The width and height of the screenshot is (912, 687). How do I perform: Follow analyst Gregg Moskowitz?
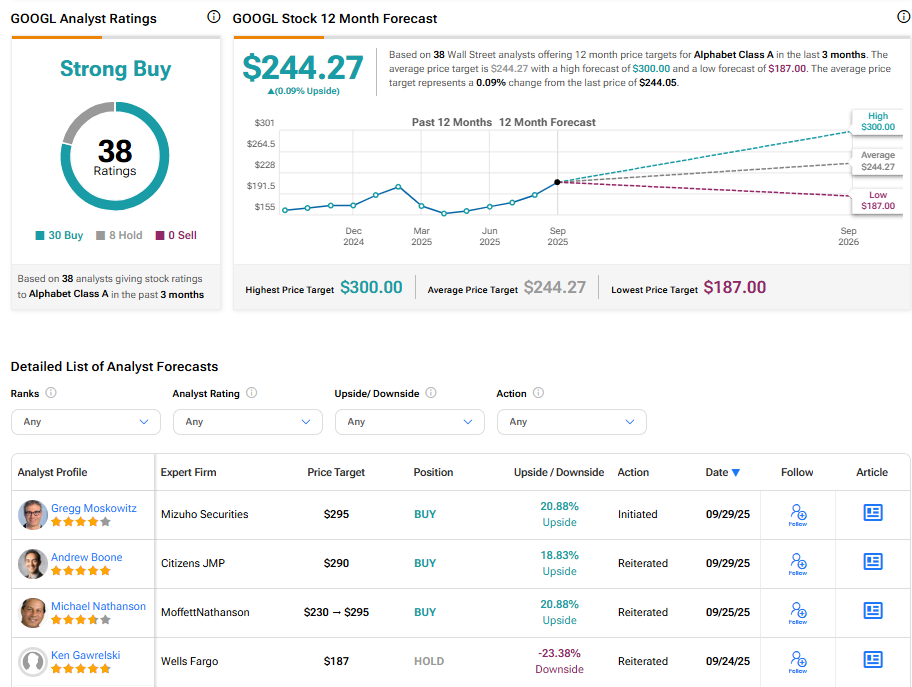797,514
